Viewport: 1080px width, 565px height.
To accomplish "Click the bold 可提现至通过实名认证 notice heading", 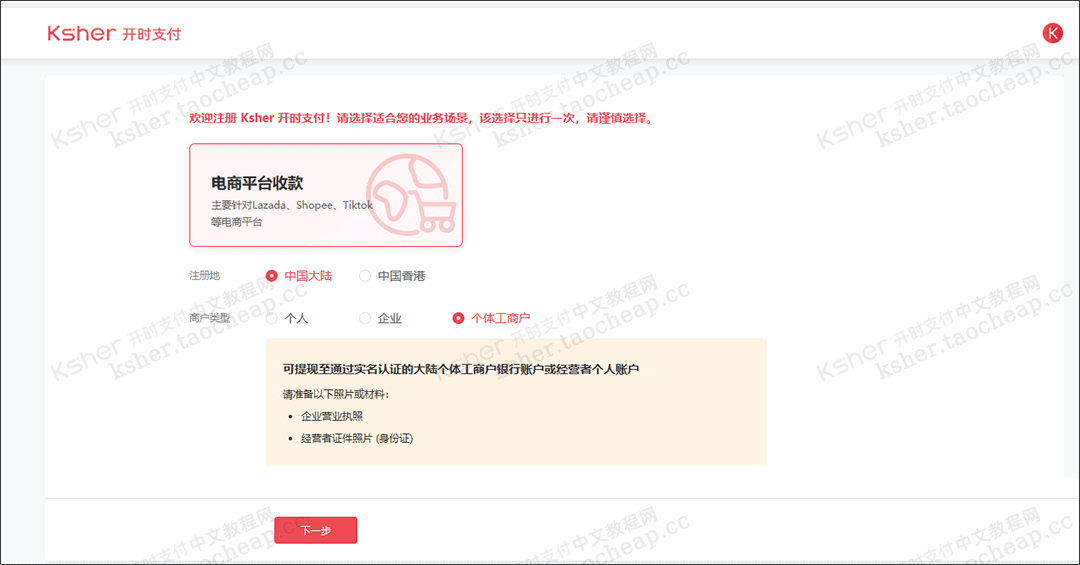I will 461,369.
